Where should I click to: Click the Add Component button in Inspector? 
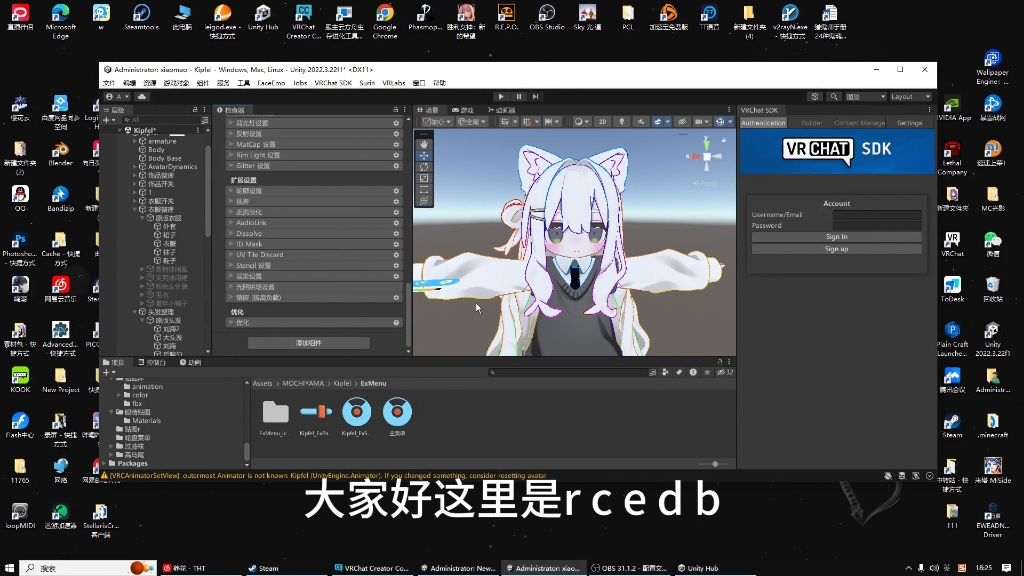pos(308,343)
